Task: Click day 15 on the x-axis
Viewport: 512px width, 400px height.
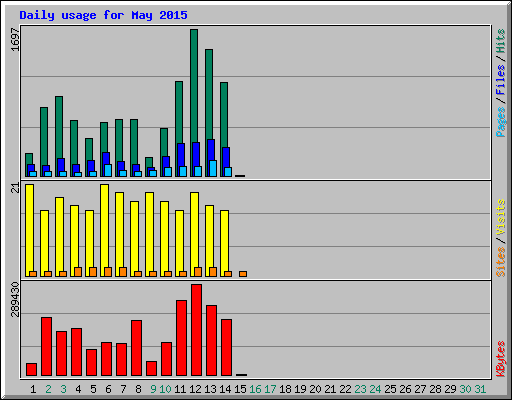Action: click(240, 389)
